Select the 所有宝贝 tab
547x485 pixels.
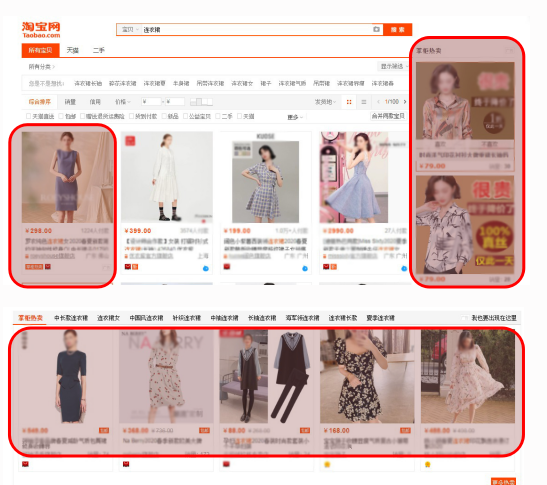pyautogui.click(x=40, y=50)
